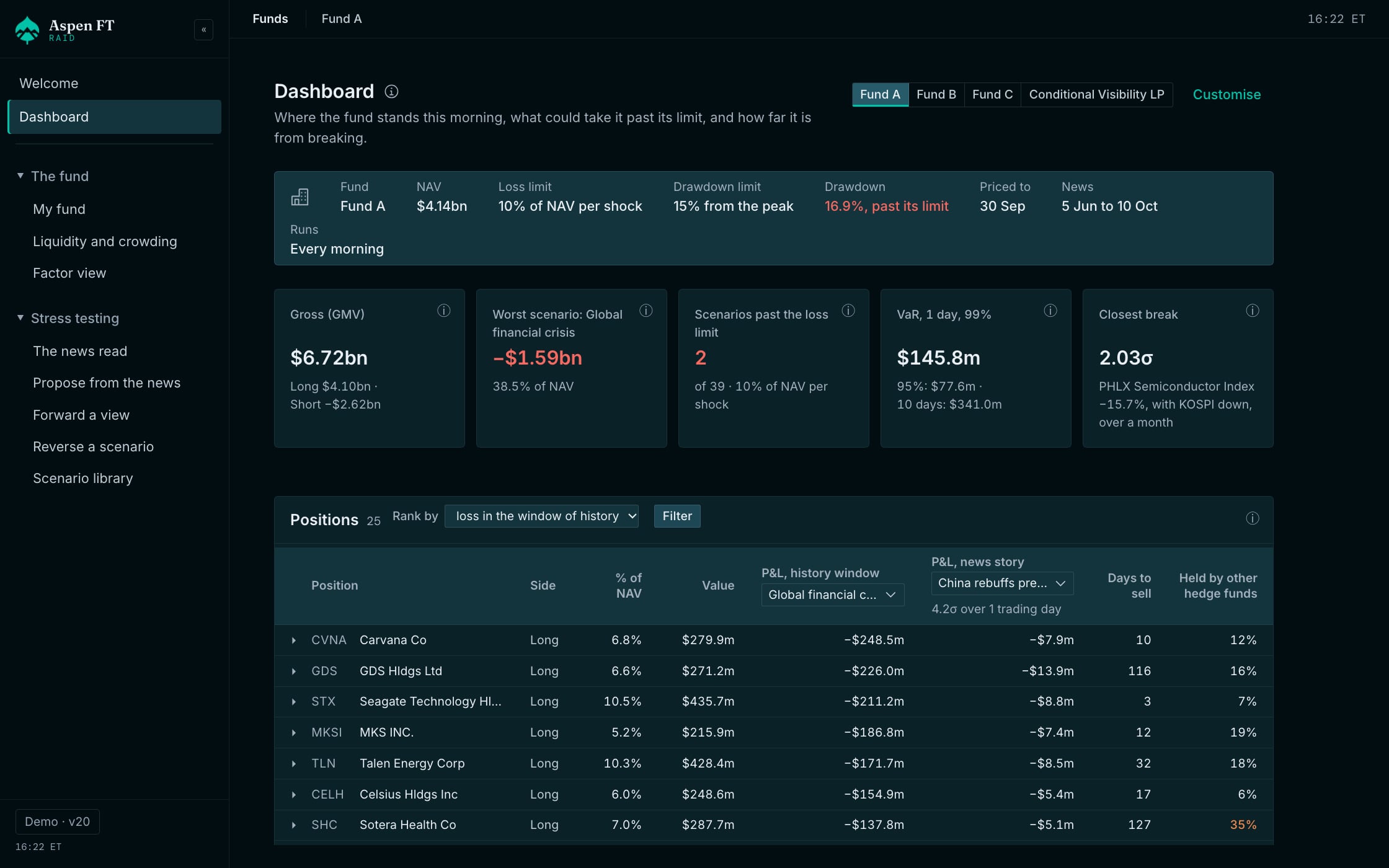
Task: Click the fund building icon in summary bar
Action: coord(300,197)
